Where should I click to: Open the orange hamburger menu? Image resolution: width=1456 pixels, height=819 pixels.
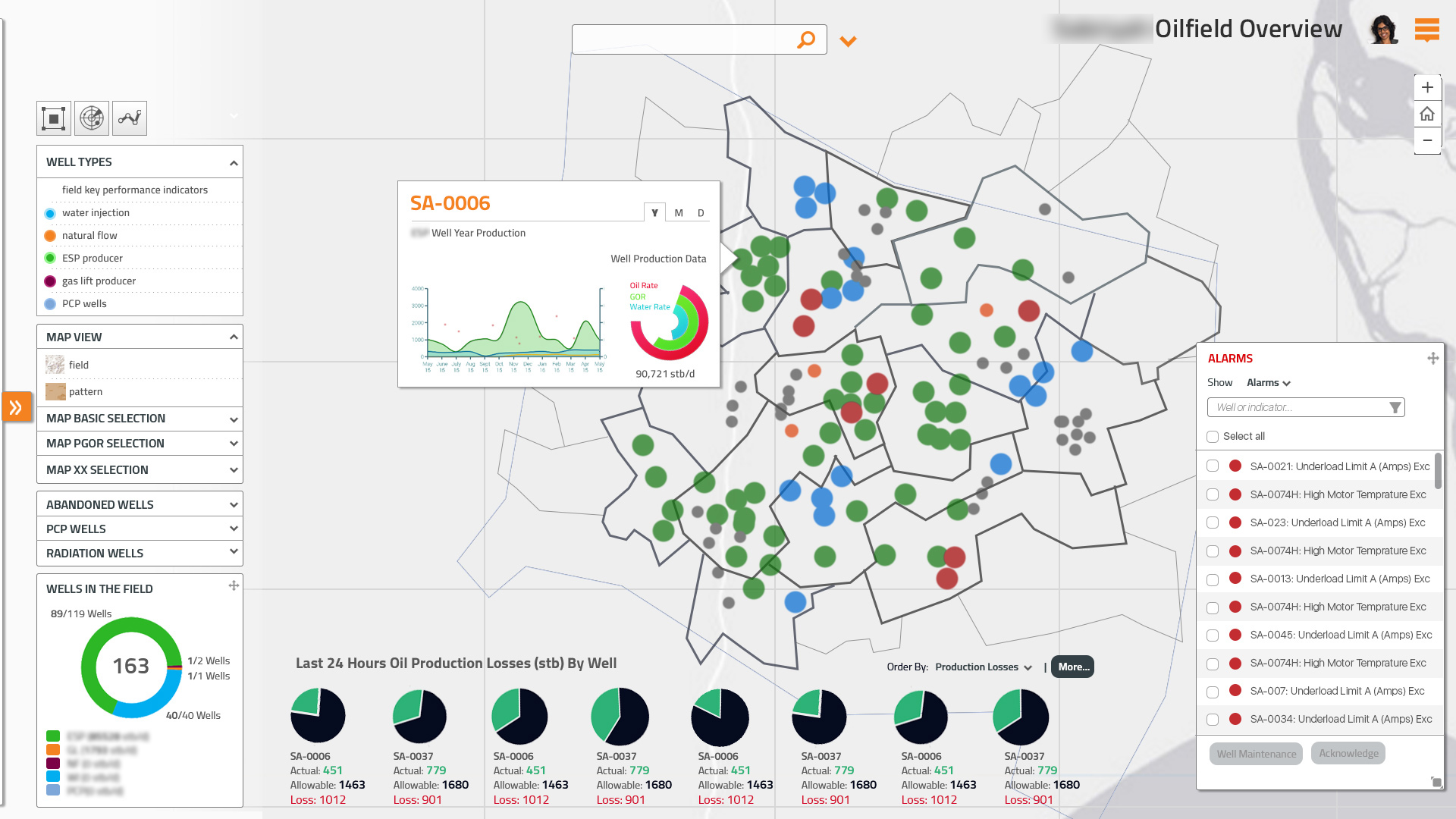click(x=1426, y=30)
